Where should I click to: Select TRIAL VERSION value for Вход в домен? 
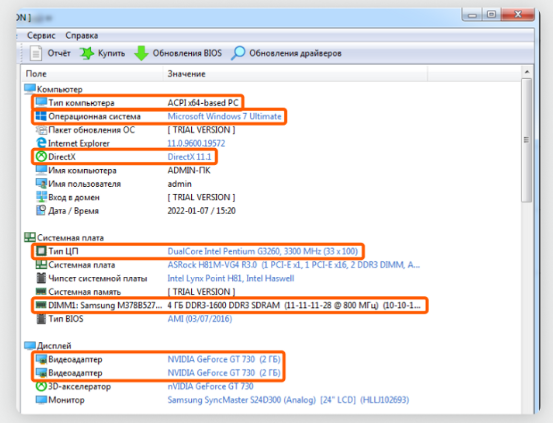point(201,197)
